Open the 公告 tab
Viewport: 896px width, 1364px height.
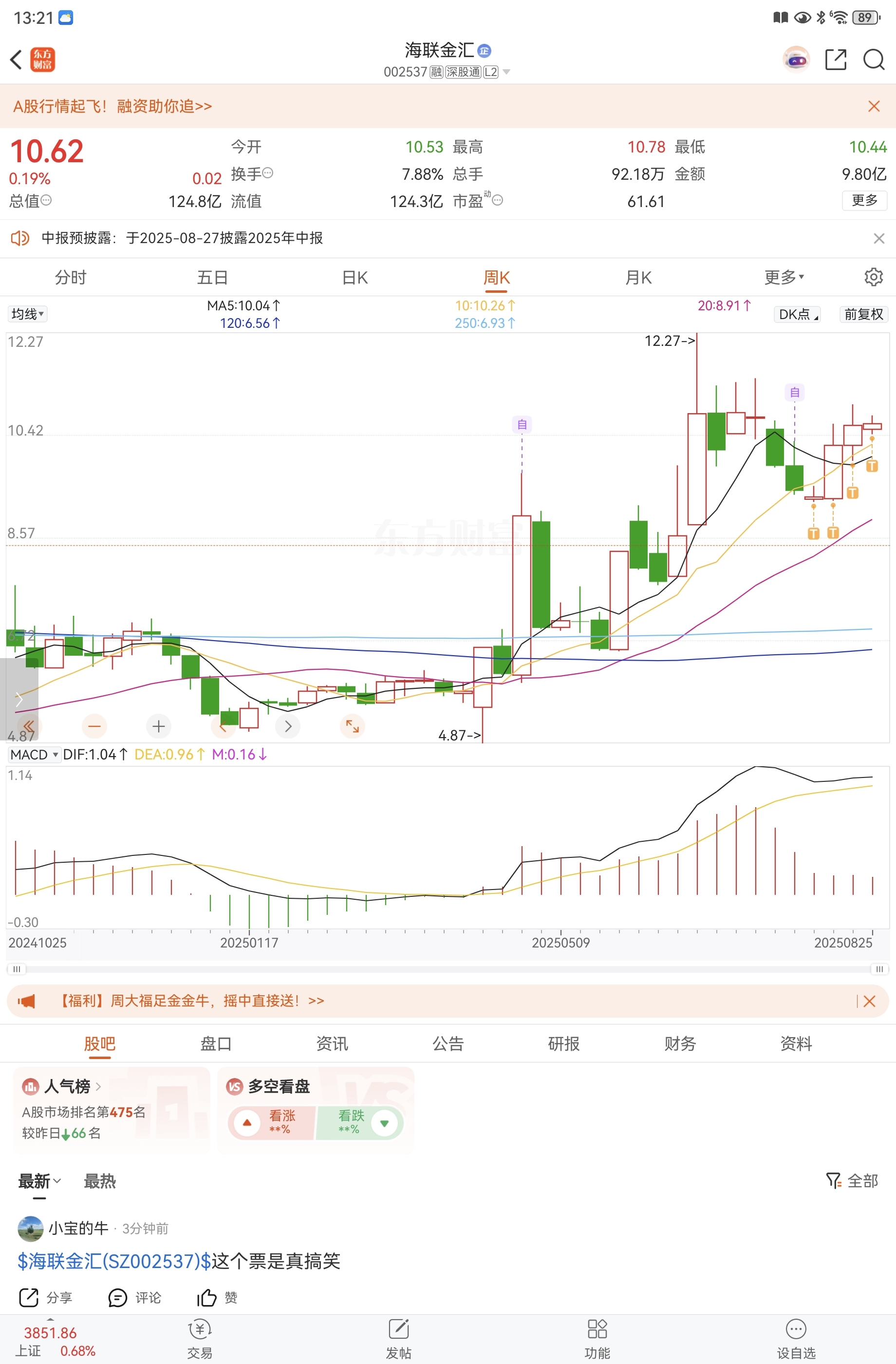(x=448, y=1043)
